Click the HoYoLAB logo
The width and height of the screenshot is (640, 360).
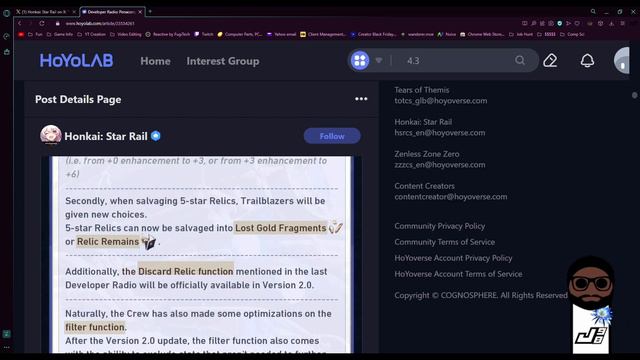pos(76,61)
